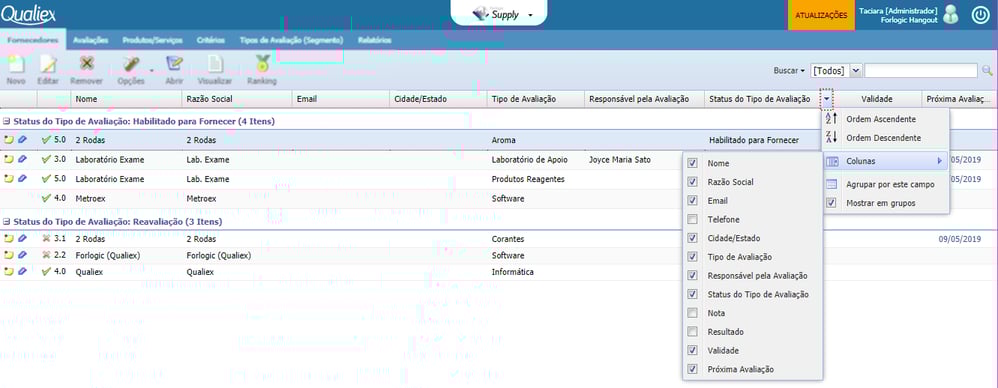Screen dimensions: 998x388
Task: Click green check icon in Metroex row
Action: point(46,198)
